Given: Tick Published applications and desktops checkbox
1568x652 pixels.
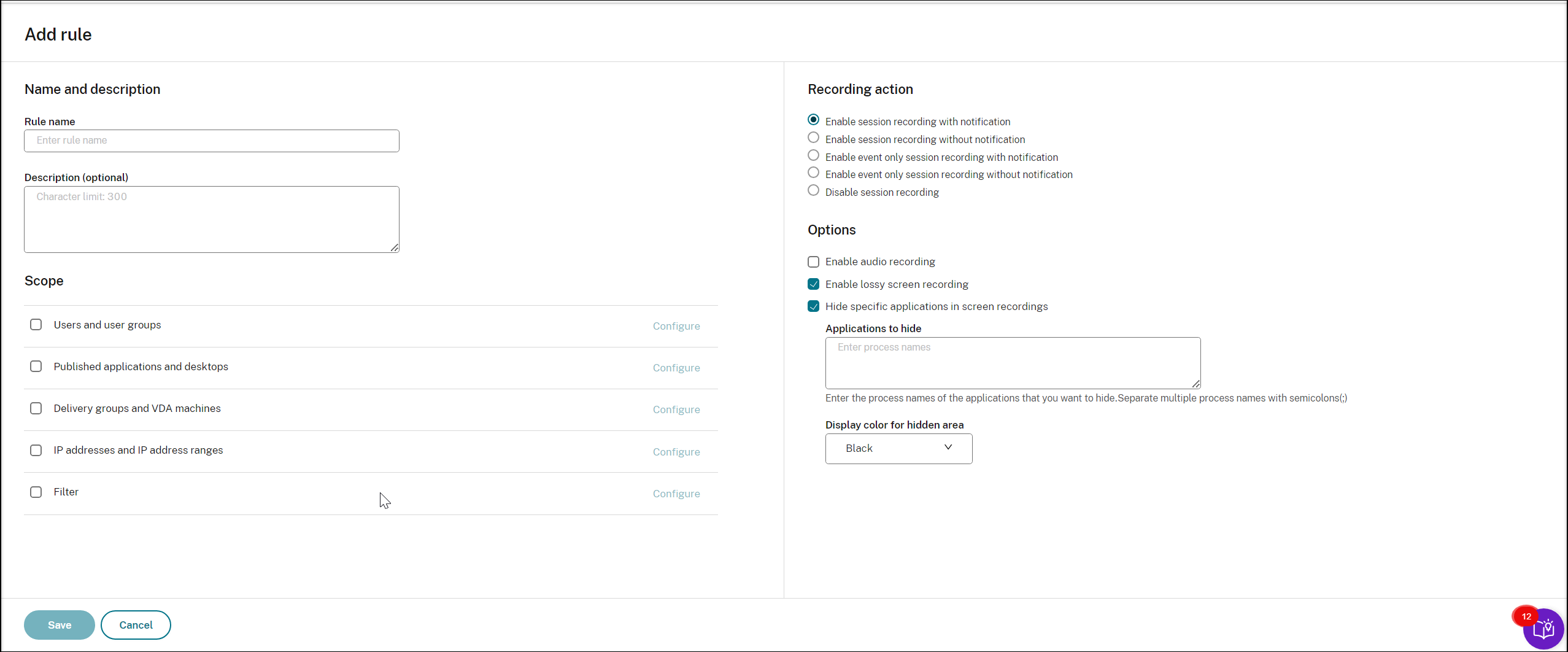Looking at the screenshot, I should click(36, 367).
